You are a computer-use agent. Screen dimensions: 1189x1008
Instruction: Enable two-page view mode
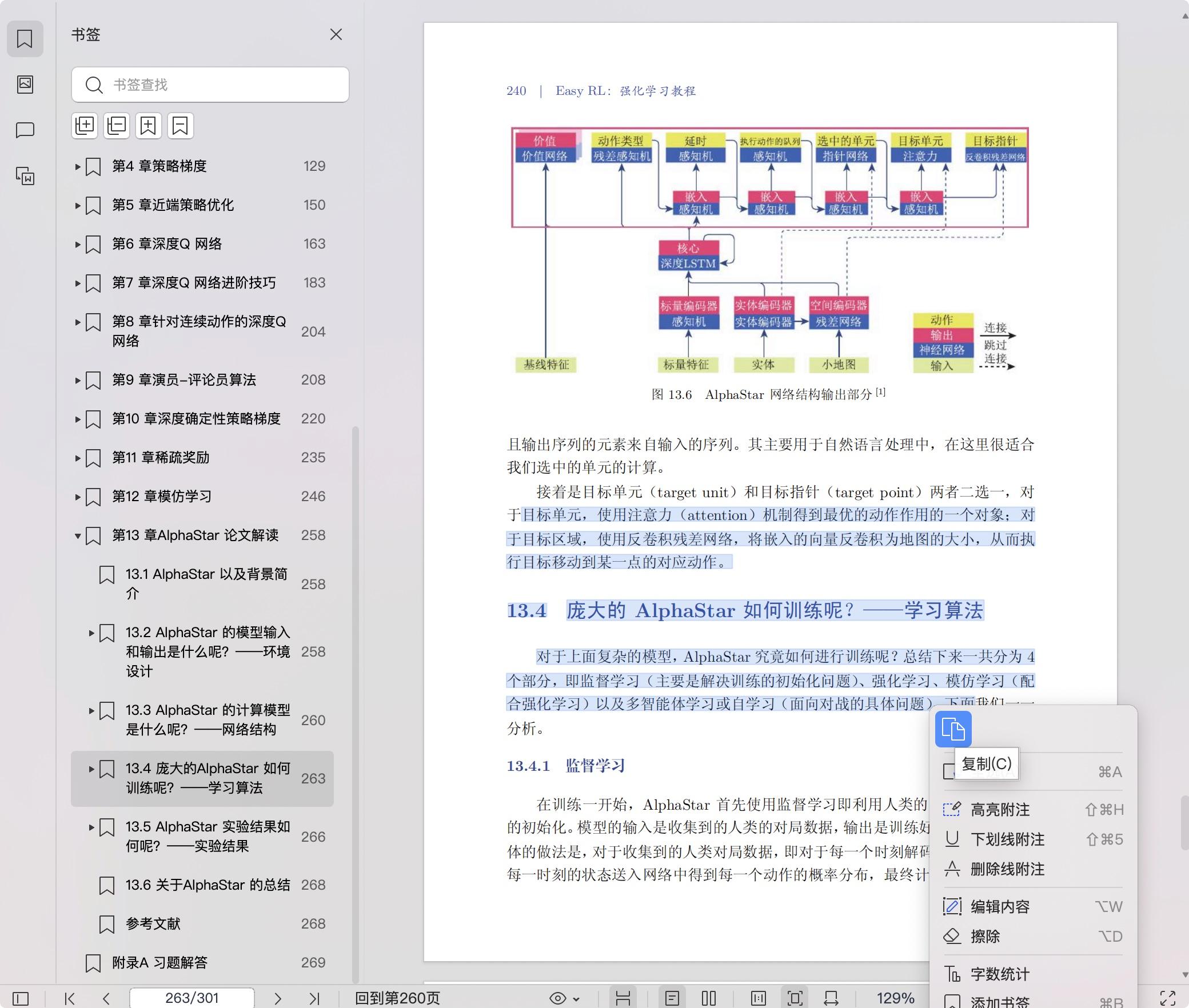708,998
